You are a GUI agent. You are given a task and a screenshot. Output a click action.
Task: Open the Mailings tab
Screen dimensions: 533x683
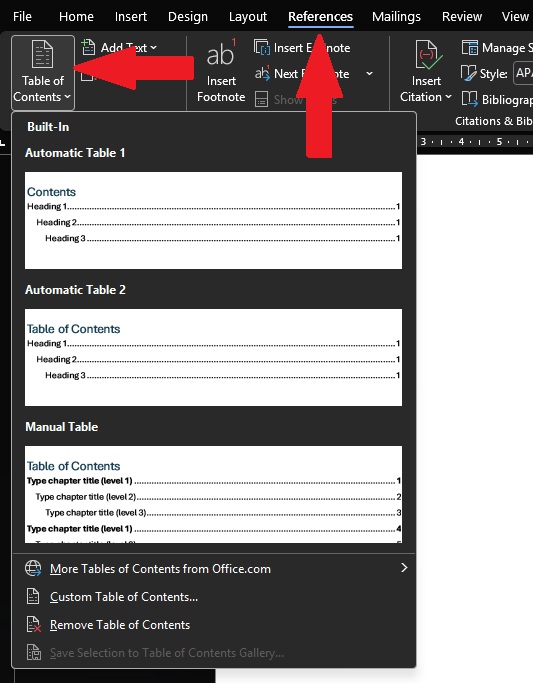tap(396, 17)
